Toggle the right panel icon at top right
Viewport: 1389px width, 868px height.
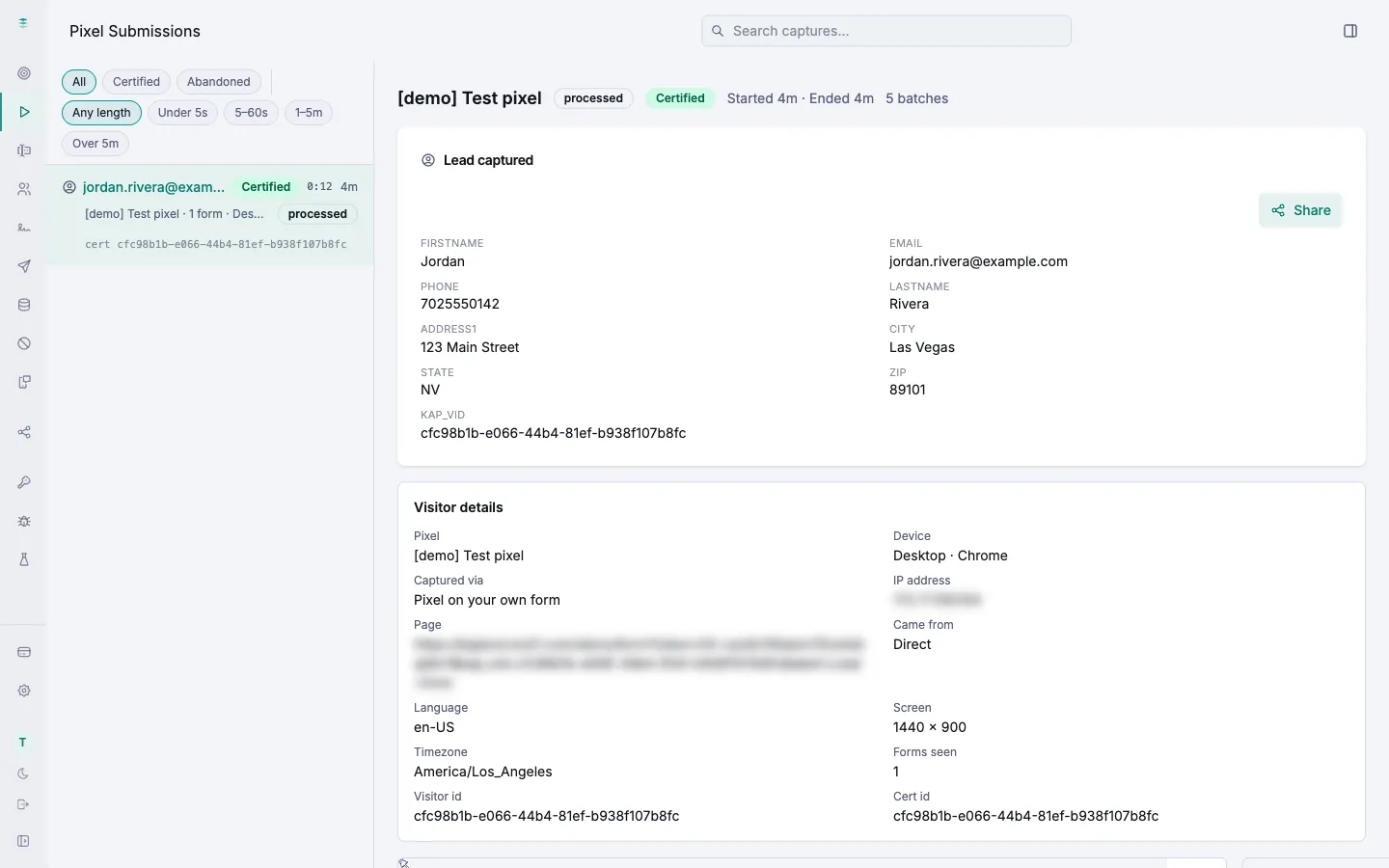click(x=1350, y=31)
